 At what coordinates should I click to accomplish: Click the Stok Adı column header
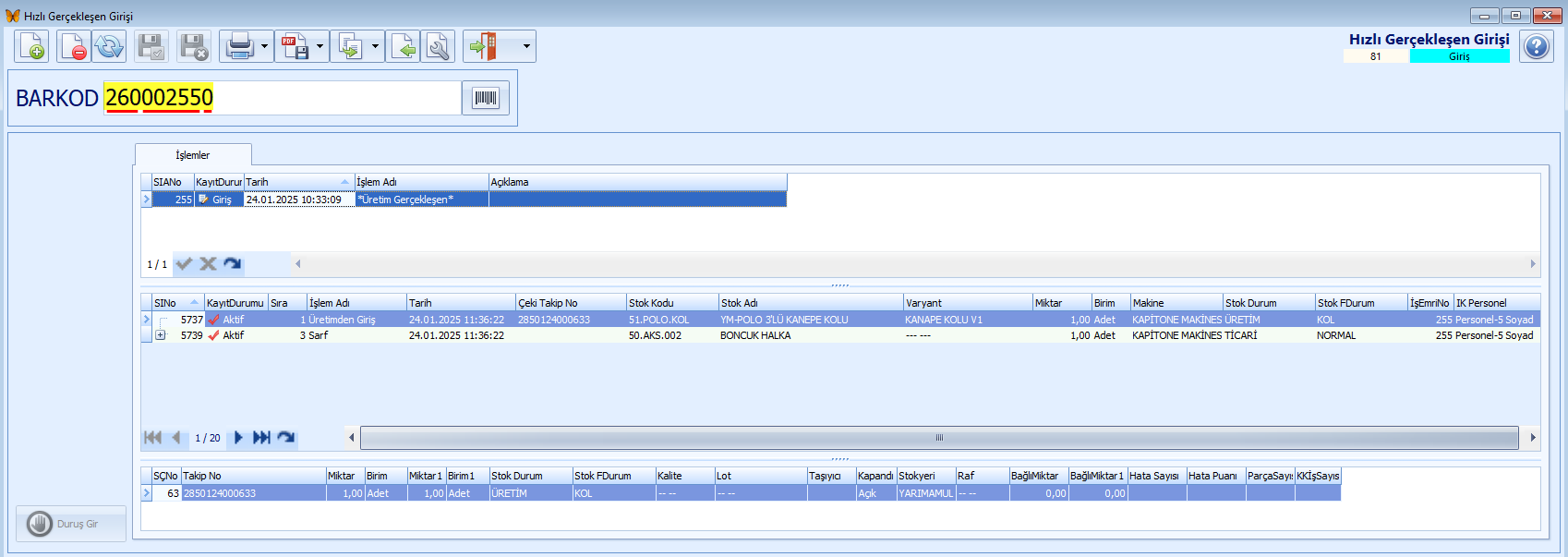click(811, 303)
